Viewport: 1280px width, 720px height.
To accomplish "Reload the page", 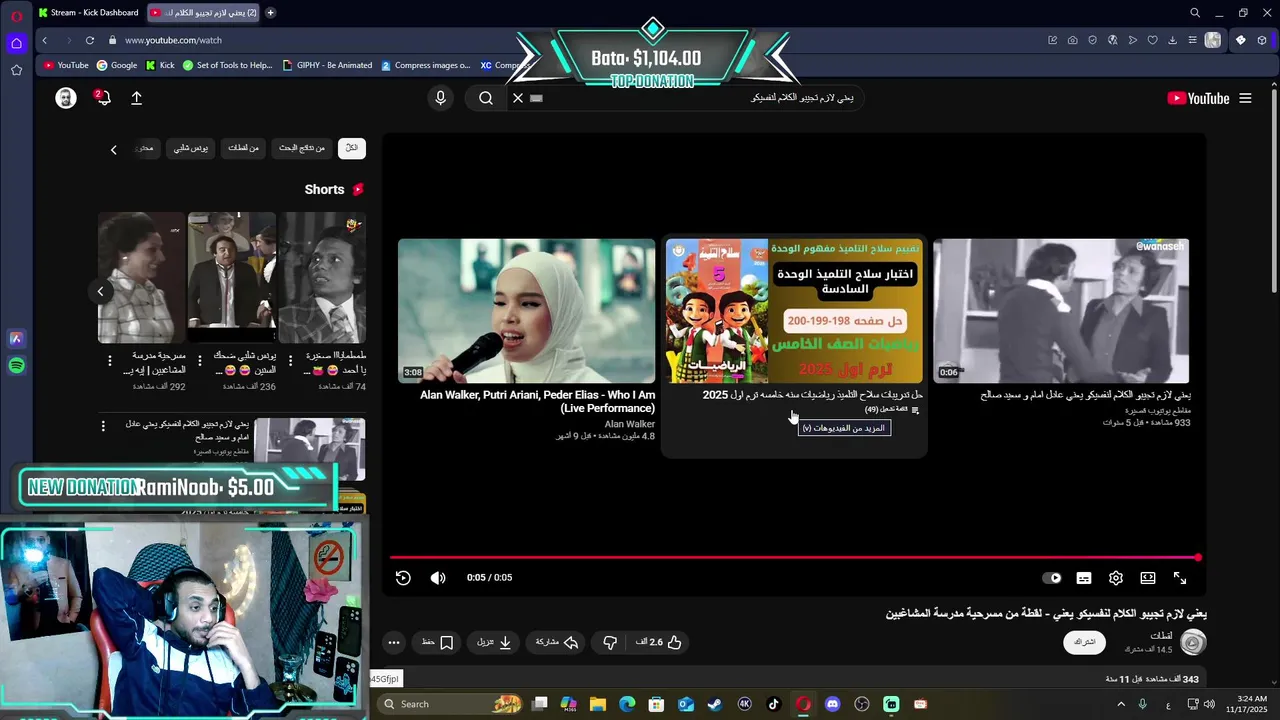I will point(90,40).
